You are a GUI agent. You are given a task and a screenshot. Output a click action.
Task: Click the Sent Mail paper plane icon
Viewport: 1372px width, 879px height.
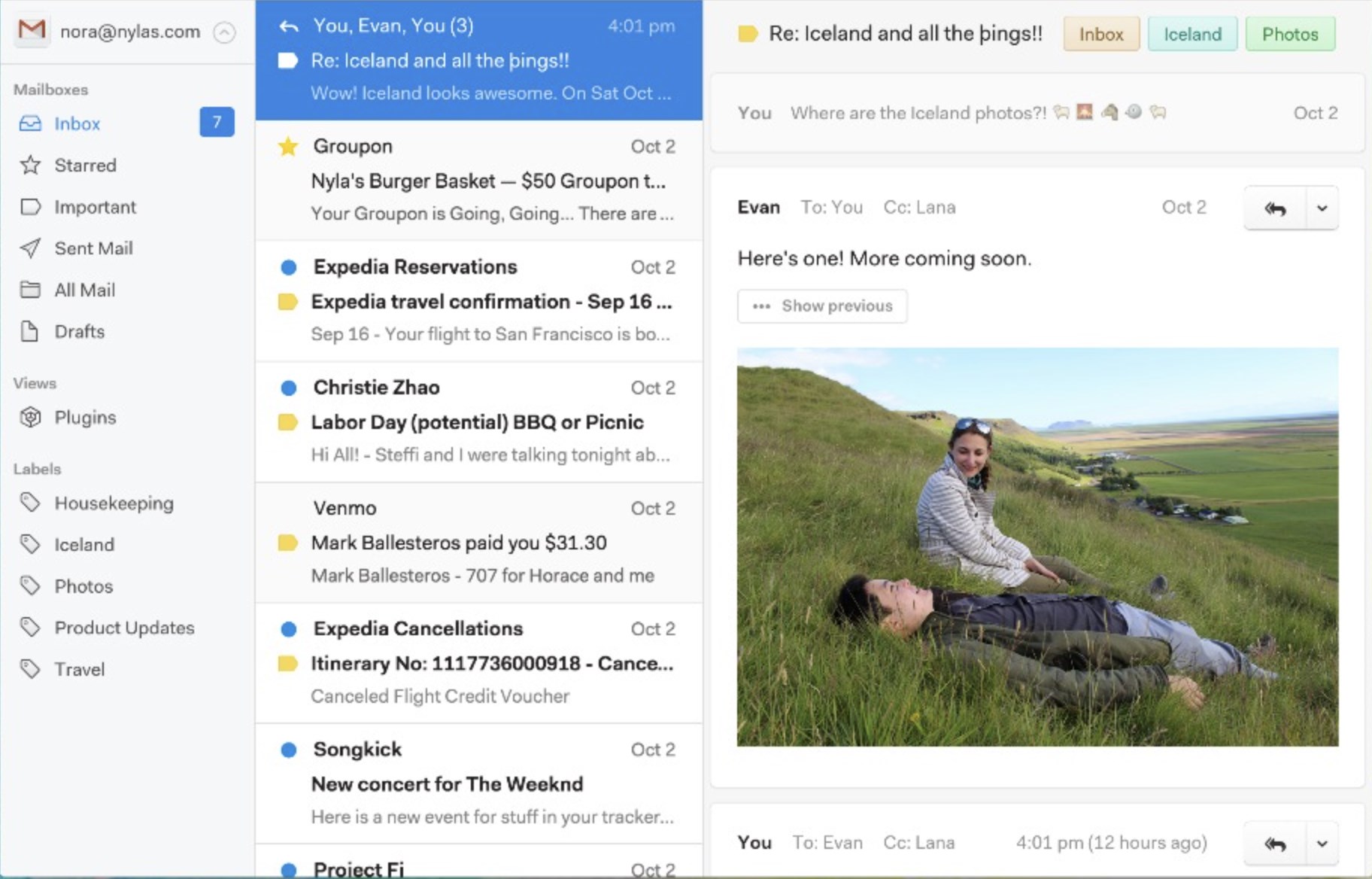(x=30, y=248)
